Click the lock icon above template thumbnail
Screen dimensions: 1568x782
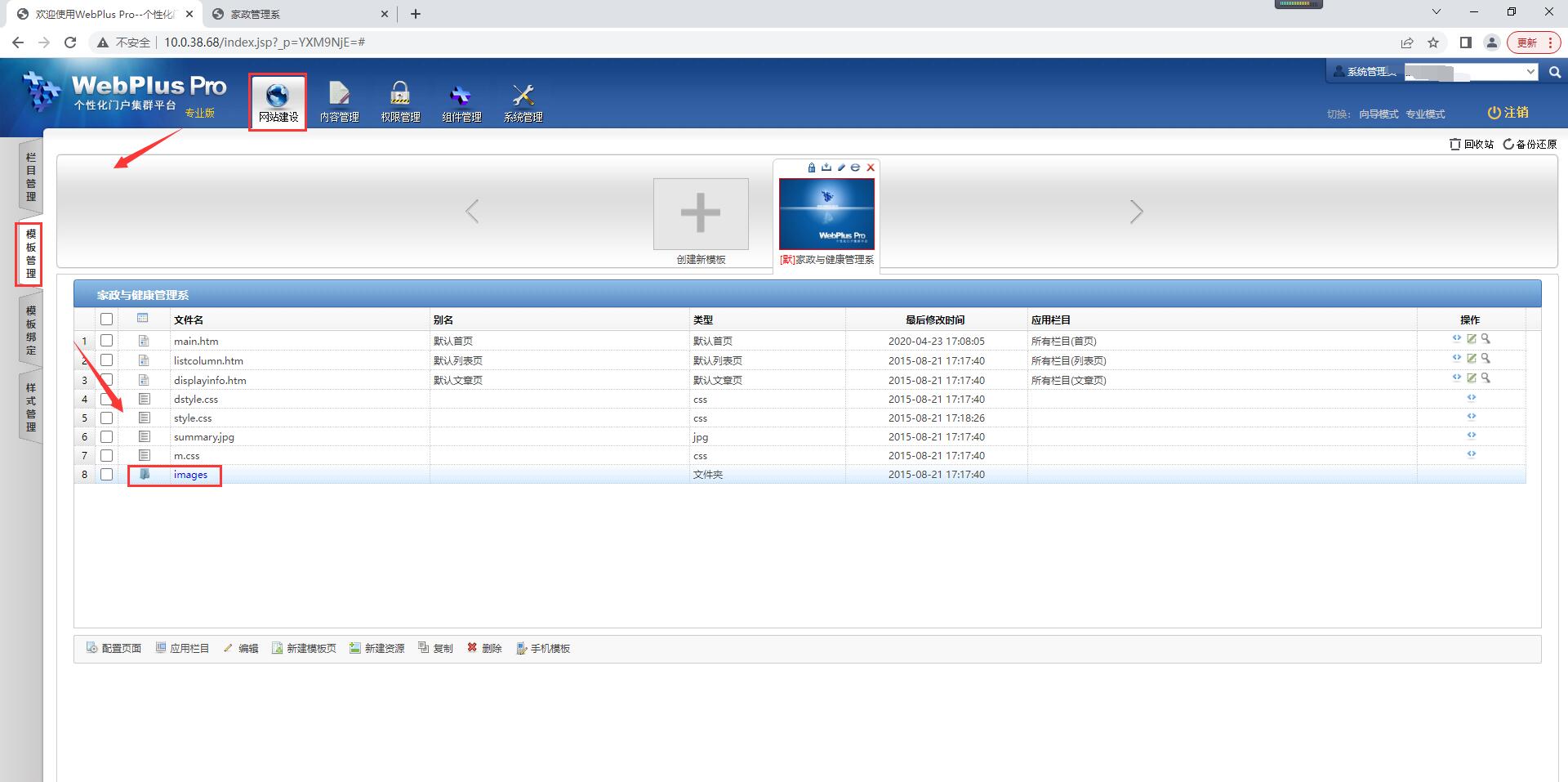click(x=811, y=168)
